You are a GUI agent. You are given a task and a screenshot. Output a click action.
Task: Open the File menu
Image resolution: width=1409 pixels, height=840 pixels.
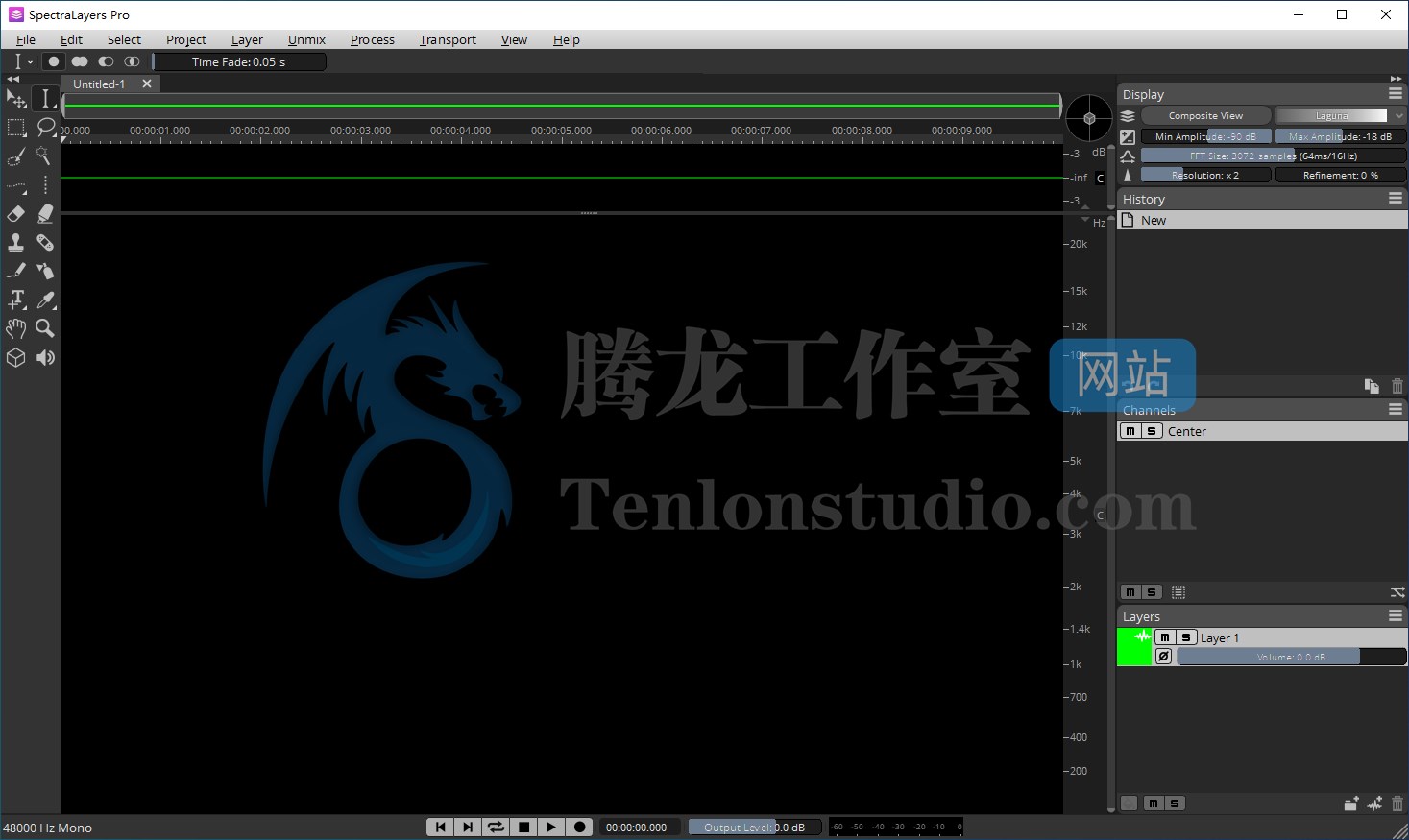[x=26, y=39]
